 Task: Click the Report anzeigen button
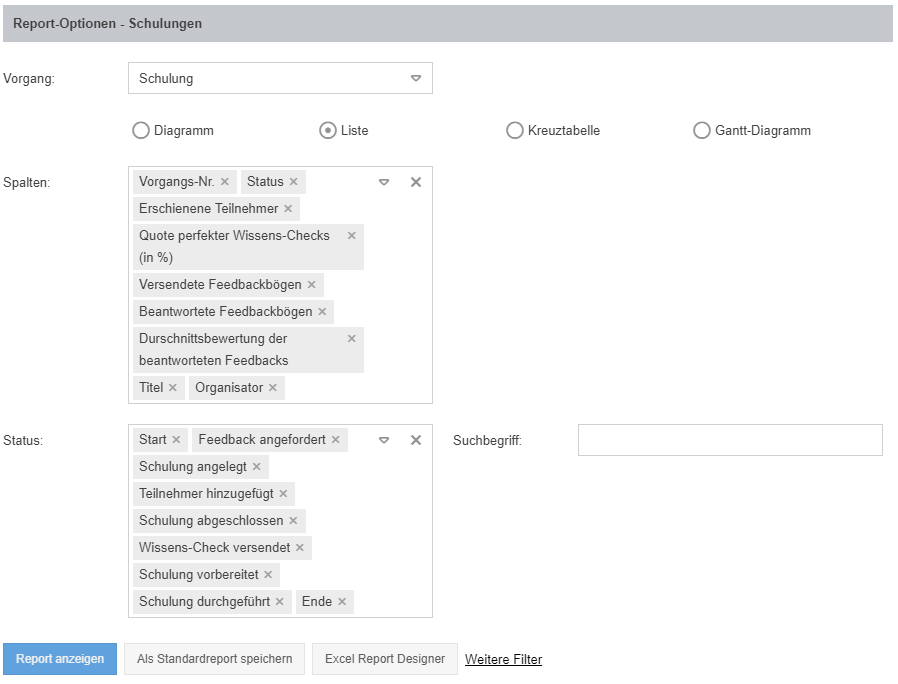click(60, 659)
